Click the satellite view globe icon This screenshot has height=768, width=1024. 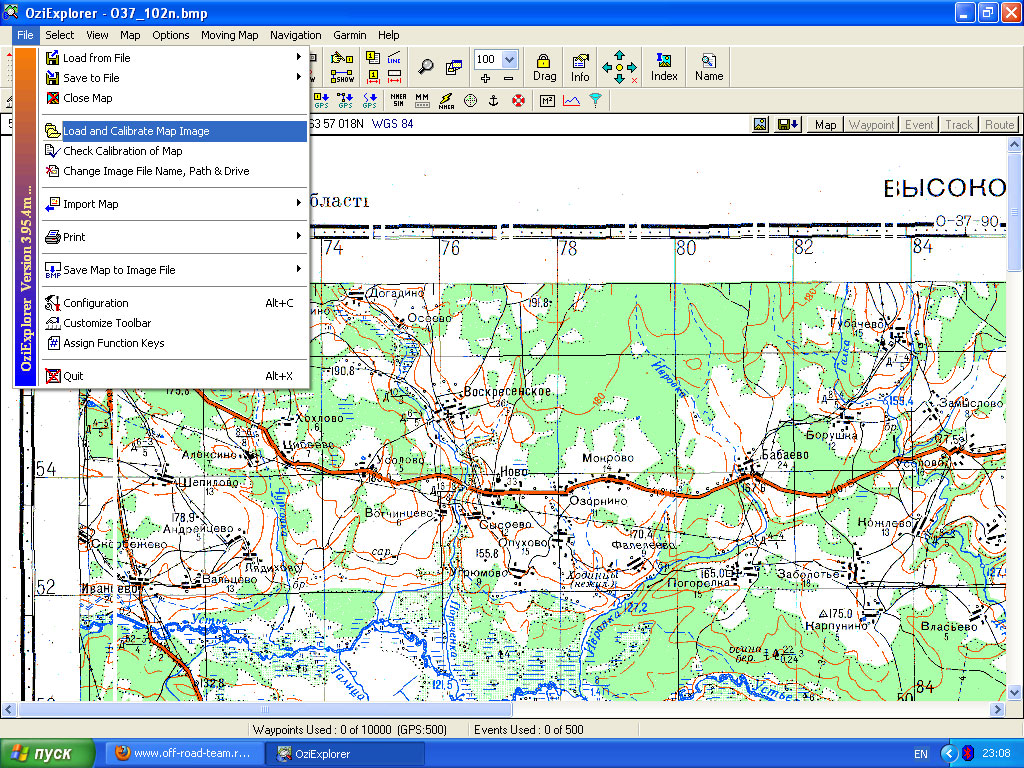[470, 101]
